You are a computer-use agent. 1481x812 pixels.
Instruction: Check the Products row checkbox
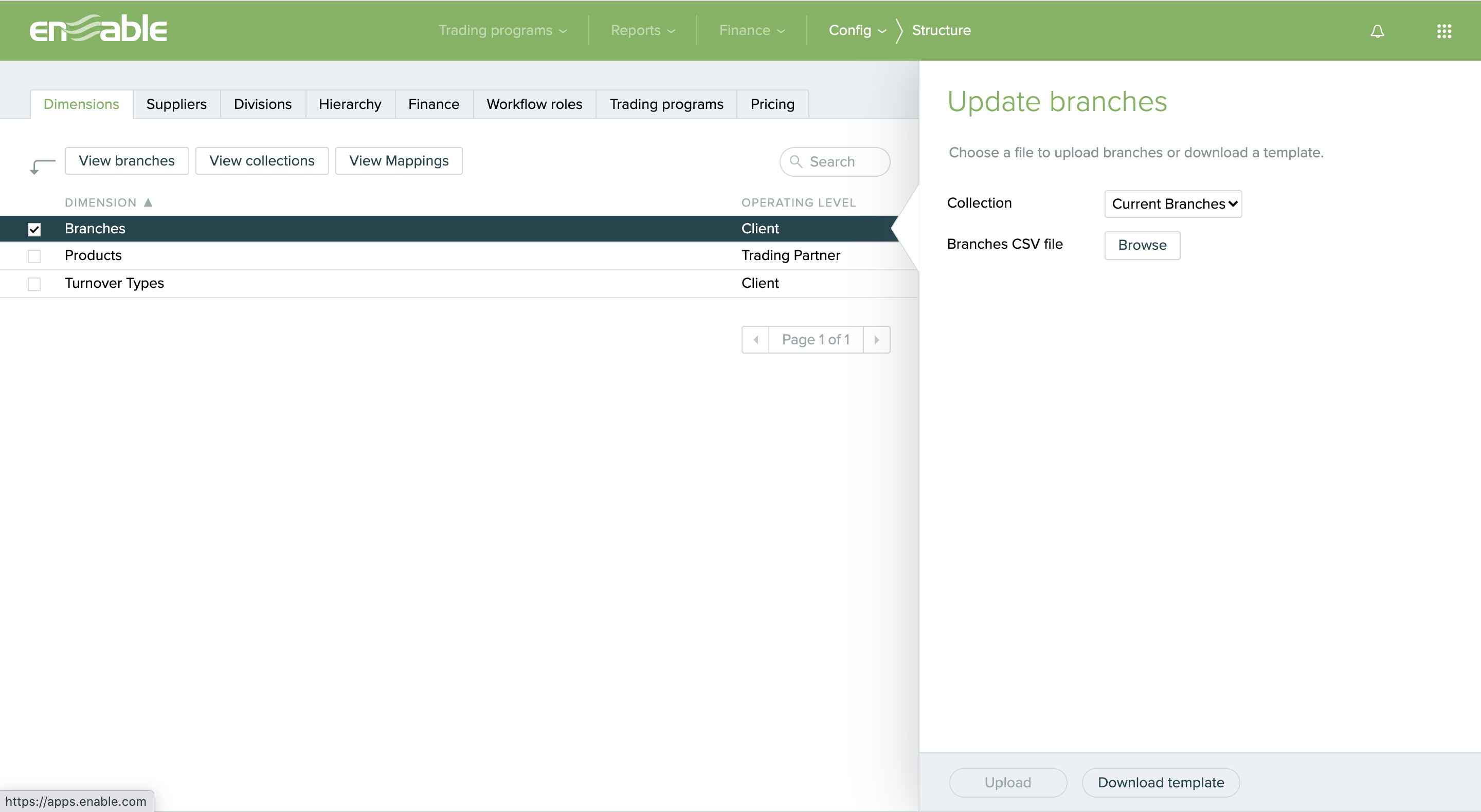(x=34, y=256)
